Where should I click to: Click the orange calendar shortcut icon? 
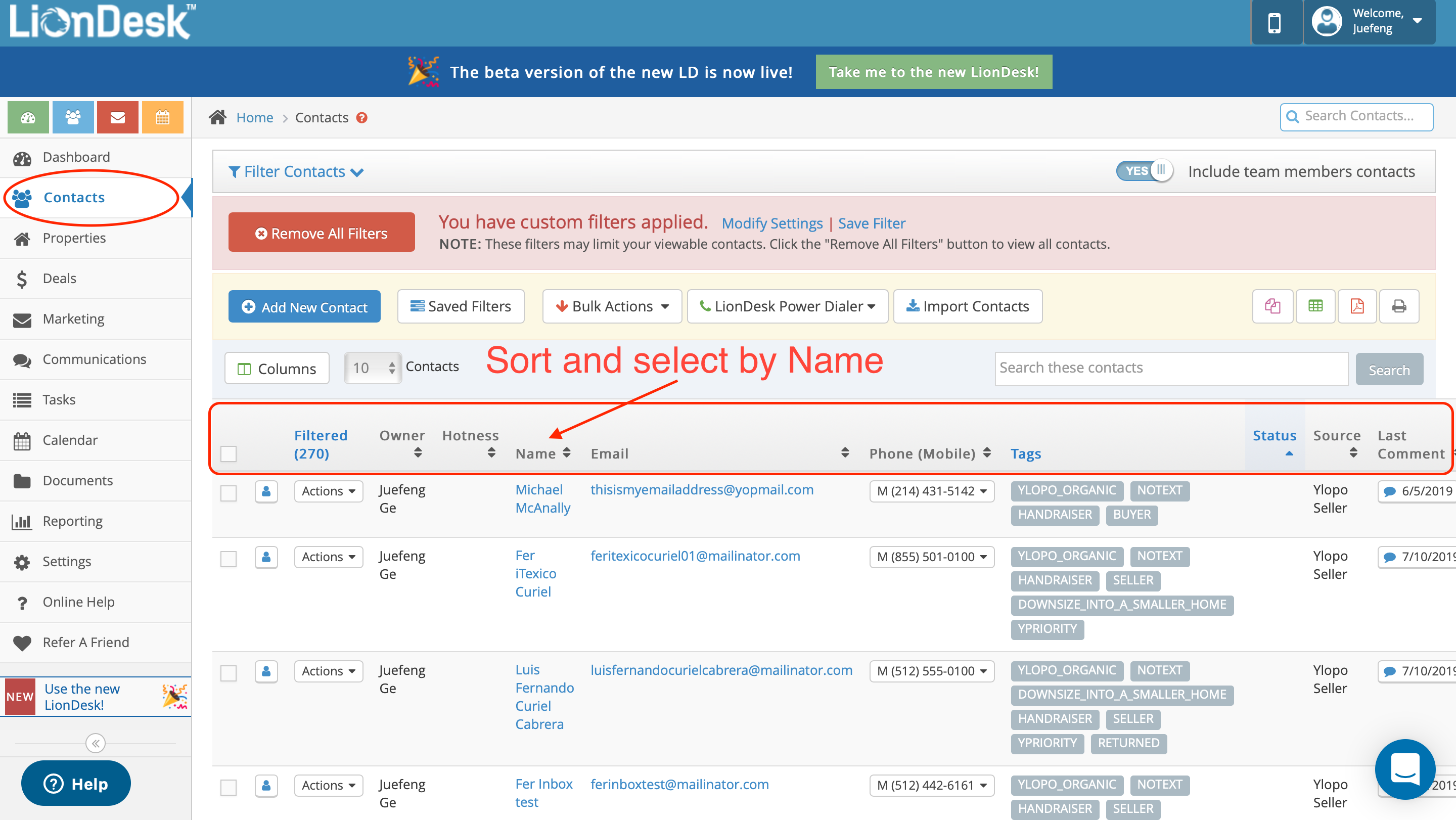[x=162, y=118]
